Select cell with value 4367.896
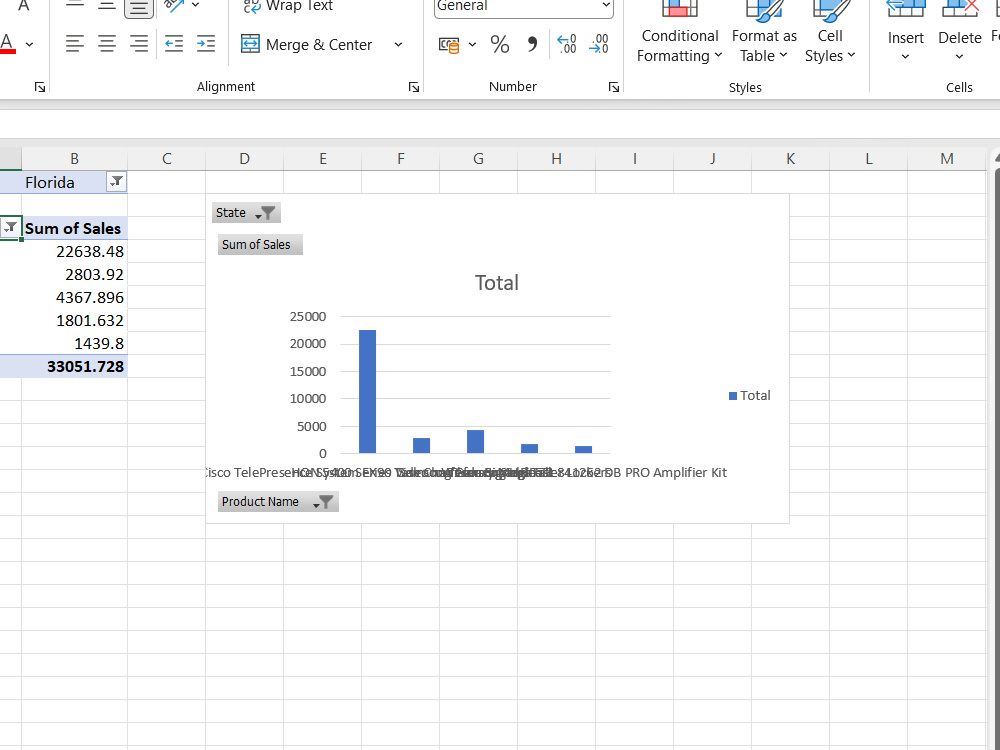 pos(75,297)
